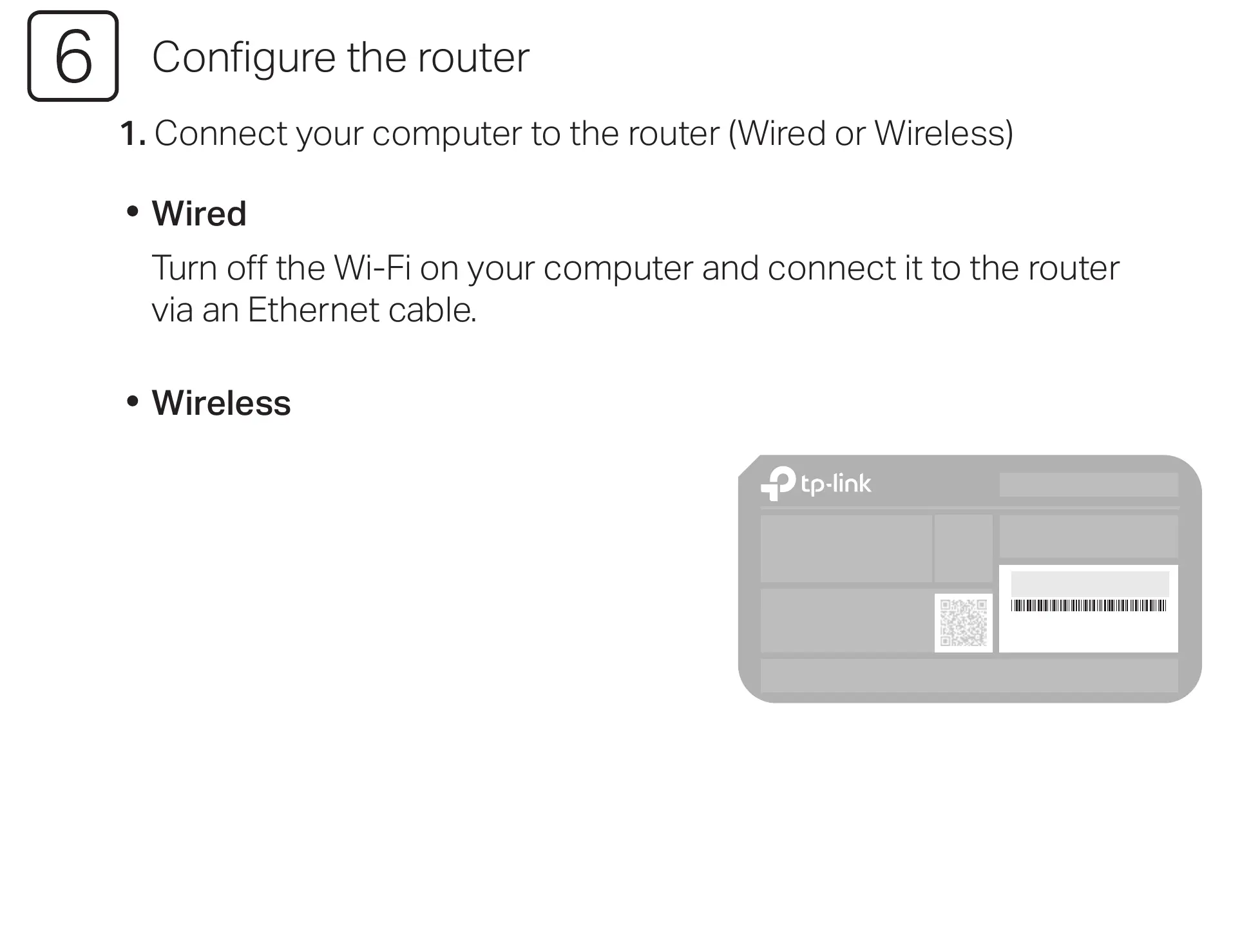Click the gray box beside the tp-link header

point(1089,484)
